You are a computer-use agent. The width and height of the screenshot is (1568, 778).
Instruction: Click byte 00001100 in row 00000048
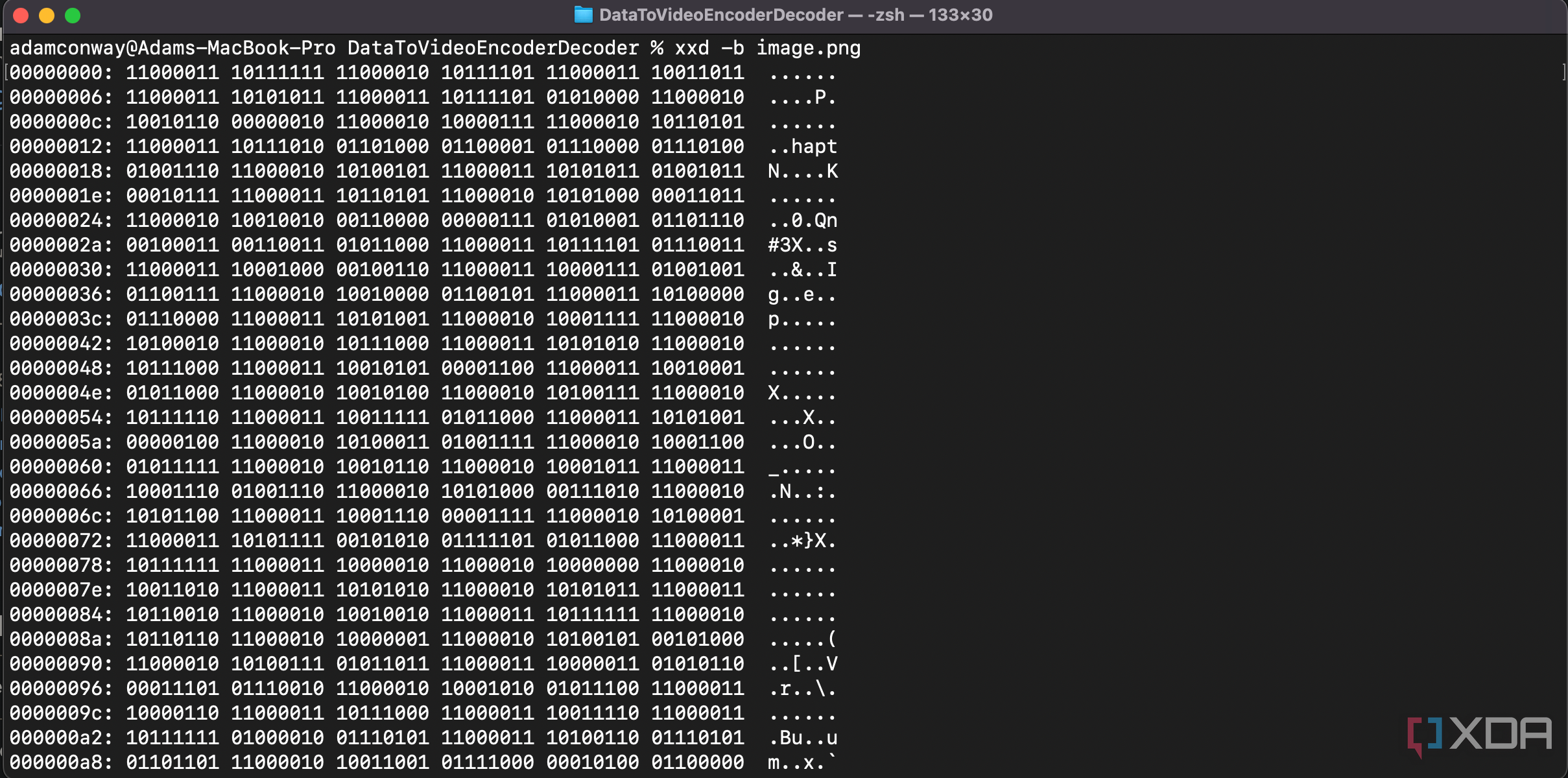pyautogui.click(x=488, y=368)
